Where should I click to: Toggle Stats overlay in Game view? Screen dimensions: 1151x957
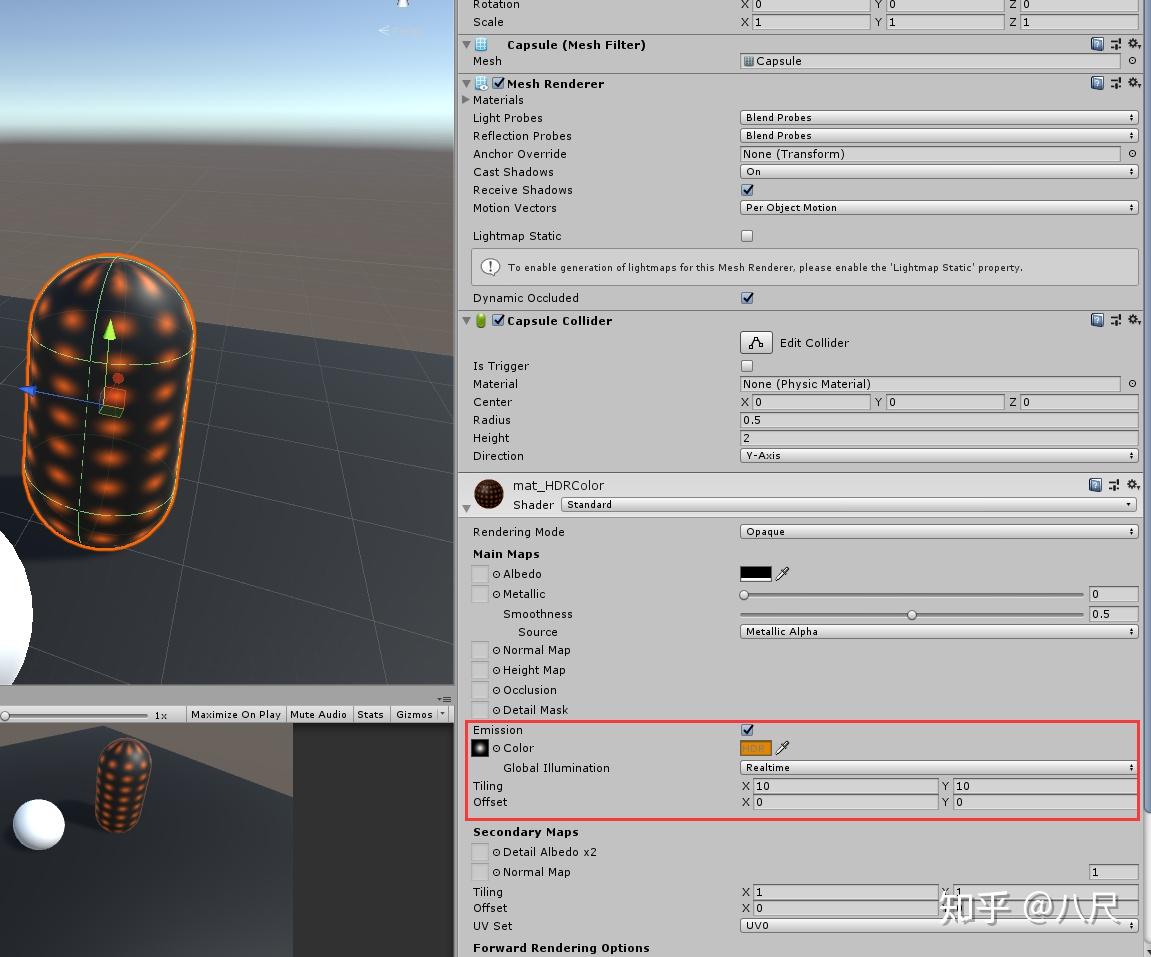pos(370,714)
